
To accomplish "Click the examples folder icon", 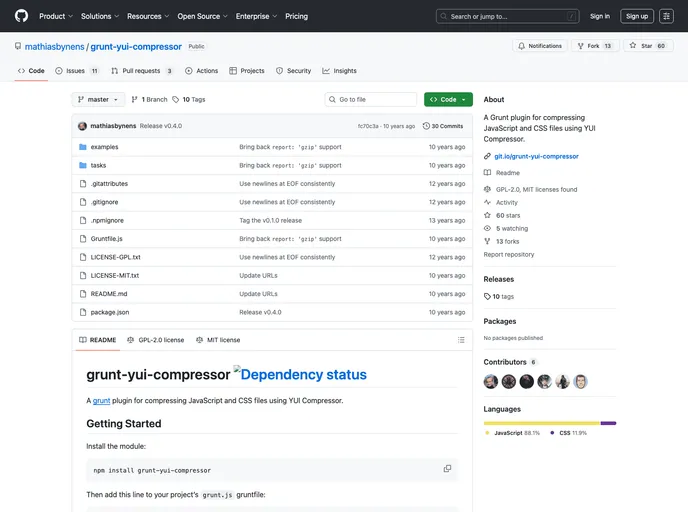I will coord(82,147).
